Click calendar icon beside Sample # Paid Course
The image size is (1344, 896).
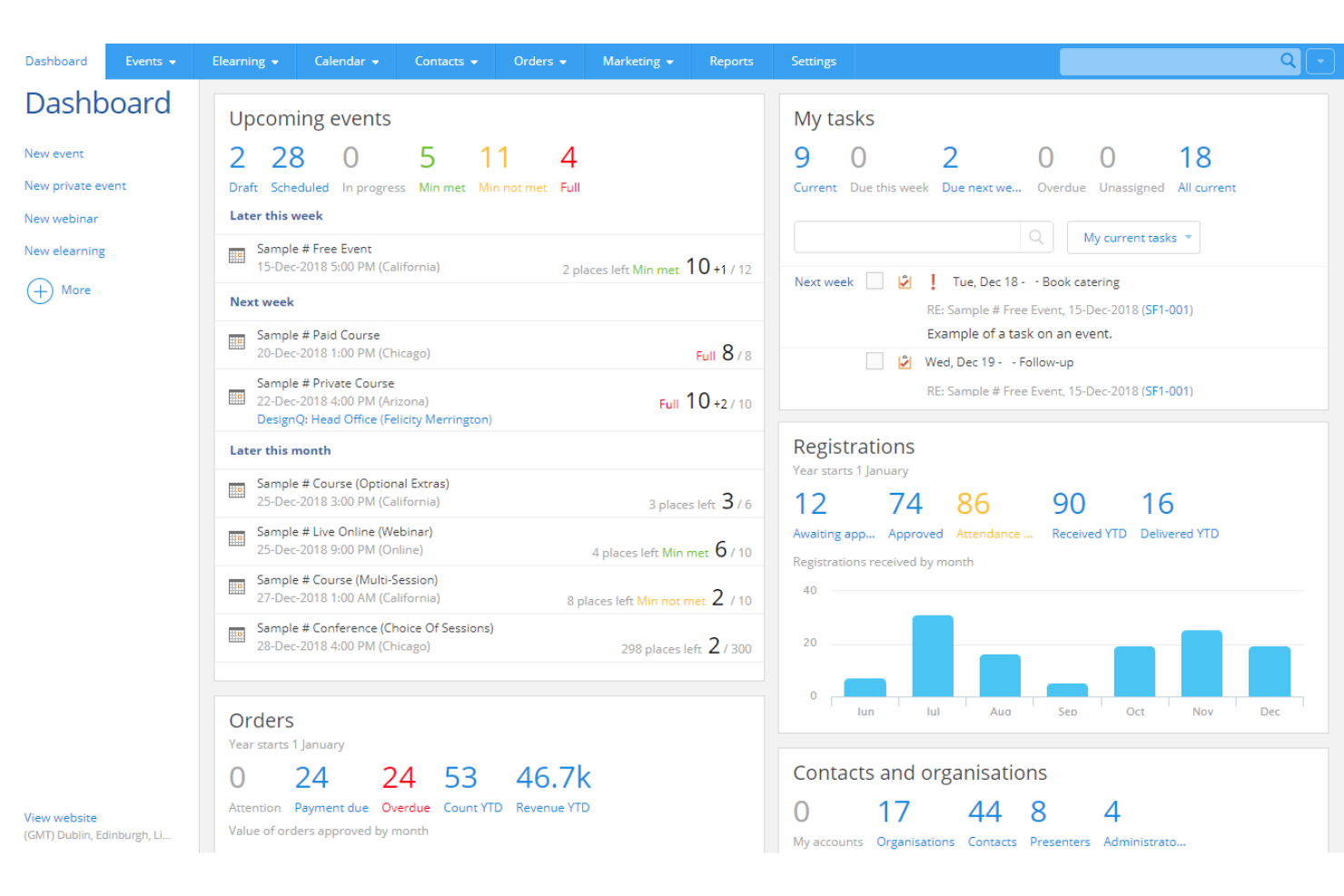point(237,343)
